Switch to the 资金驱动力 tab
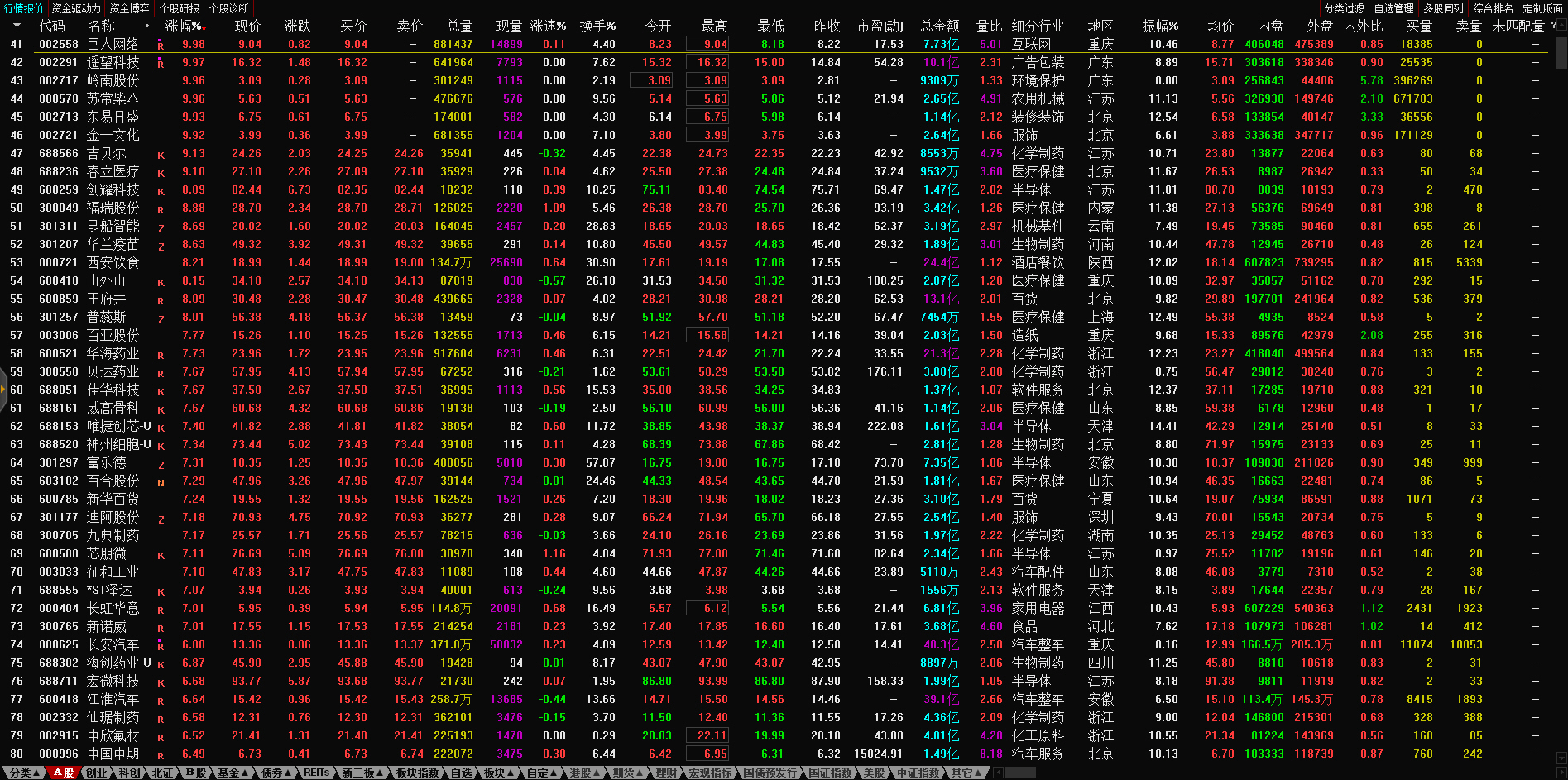 click(76, 8)
